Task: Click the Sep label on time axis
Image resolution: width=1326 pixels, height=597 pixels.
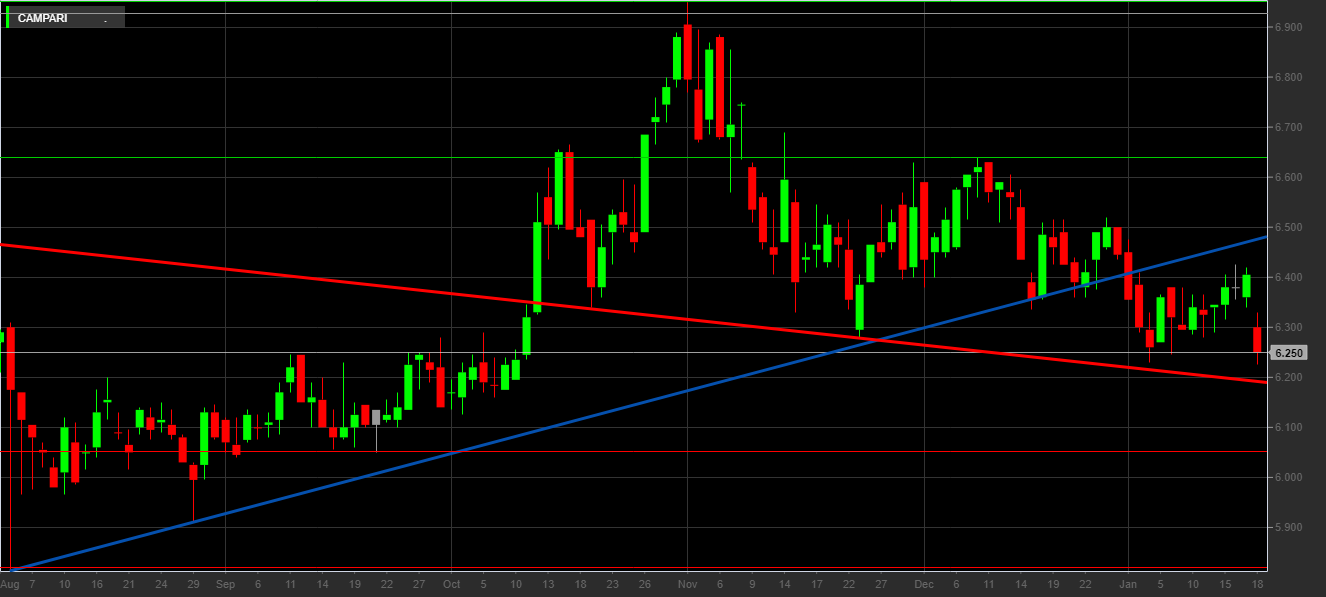Action: coord(225,584)
